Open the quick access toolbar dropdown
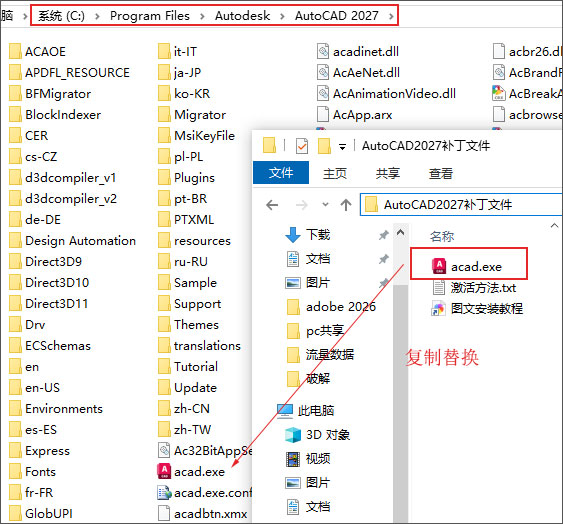Screen dimensions: 563x524 click(343, 147)
